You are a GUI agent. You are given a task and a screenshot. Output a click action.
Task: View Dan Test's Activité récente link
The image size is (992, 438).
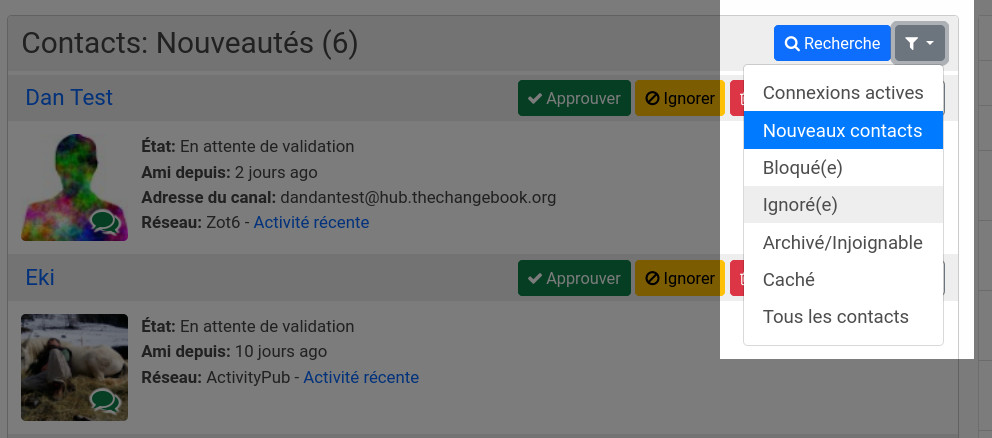(x=311, y=223)
